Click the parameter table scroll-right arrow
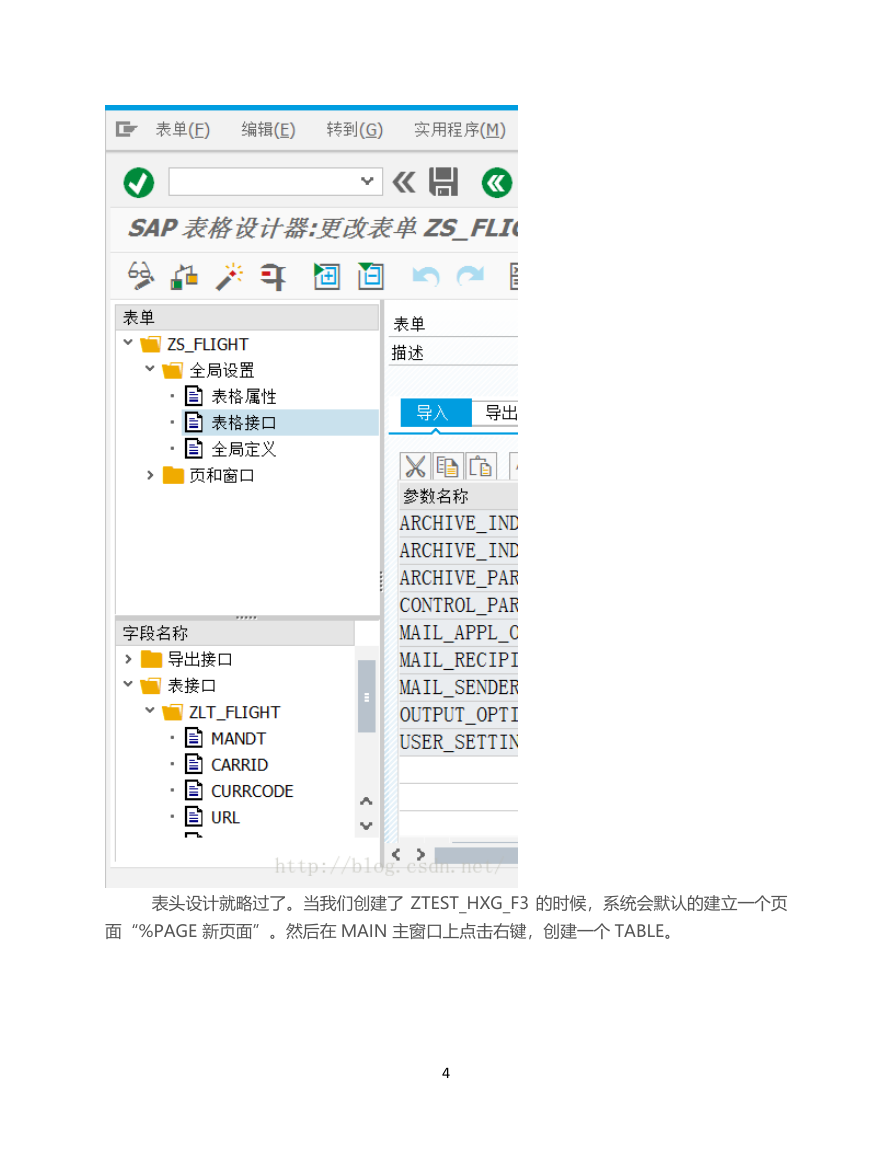 coord(421,854)
